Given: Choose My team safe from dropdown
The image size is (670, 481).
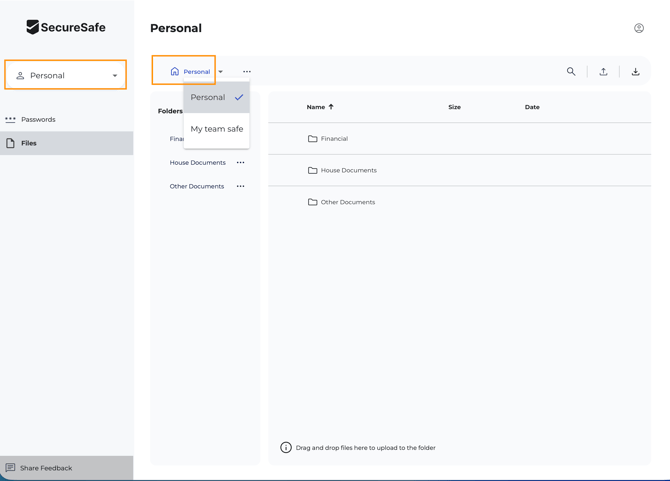Looking at the screenshot, I should point(216,129).
